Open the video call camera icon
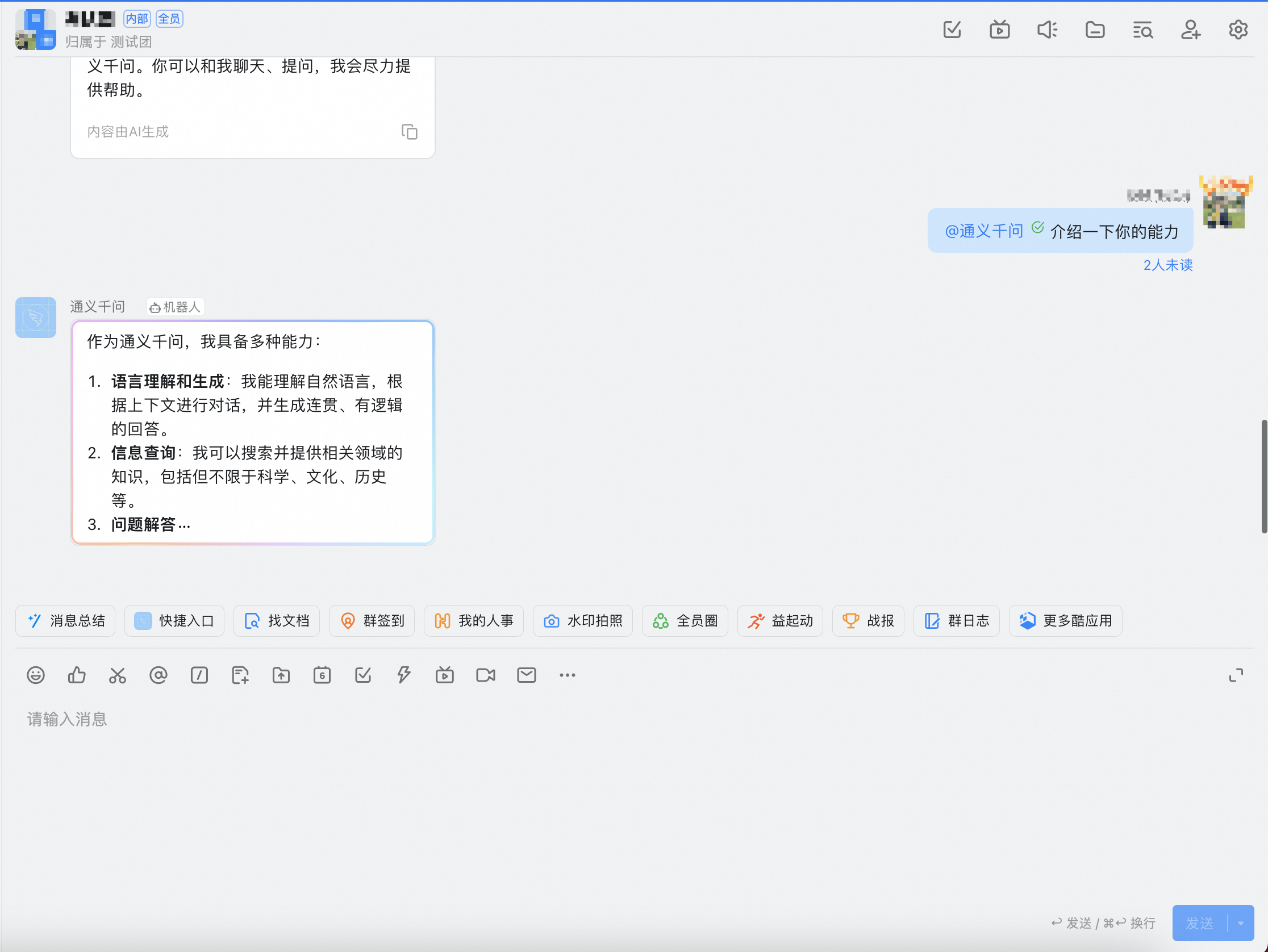Image resolution: width=1268 pixels, height=952 pixels. click(x=486, y=675)
